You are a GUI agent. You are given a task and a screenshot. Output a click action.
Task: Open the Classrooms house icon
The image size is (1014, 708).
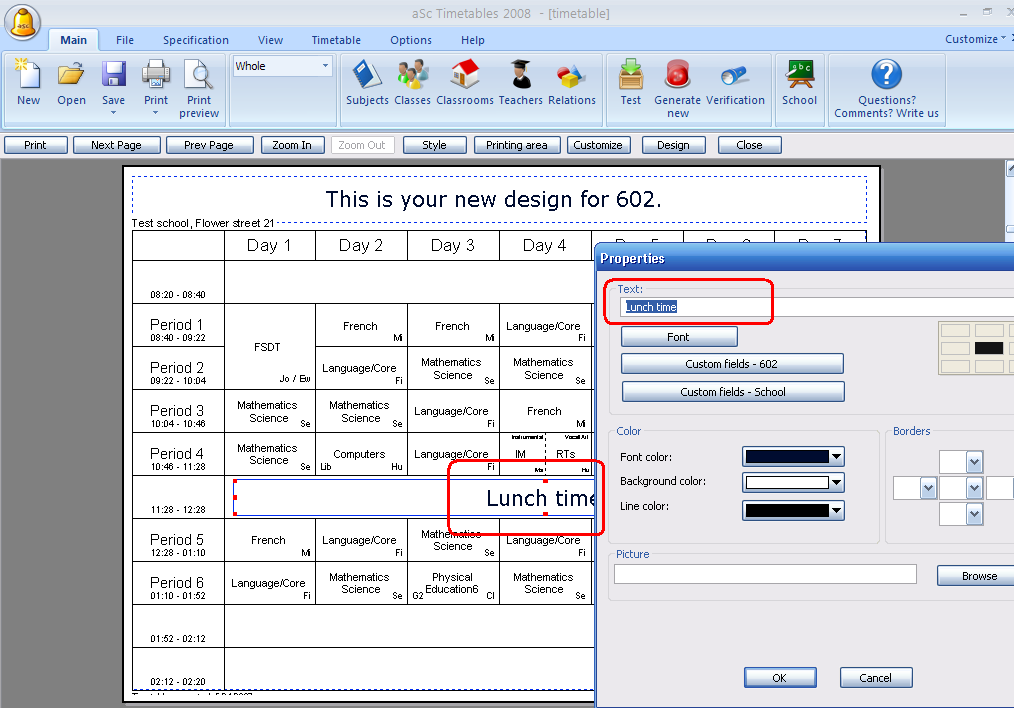pyautogui.click(x=465, y=76)
